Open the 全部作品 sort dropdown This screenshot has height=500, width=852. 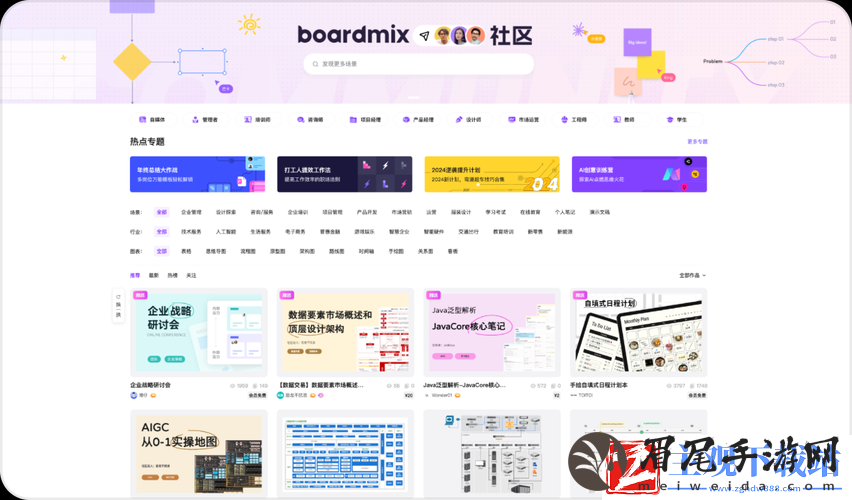click(692, 276)
